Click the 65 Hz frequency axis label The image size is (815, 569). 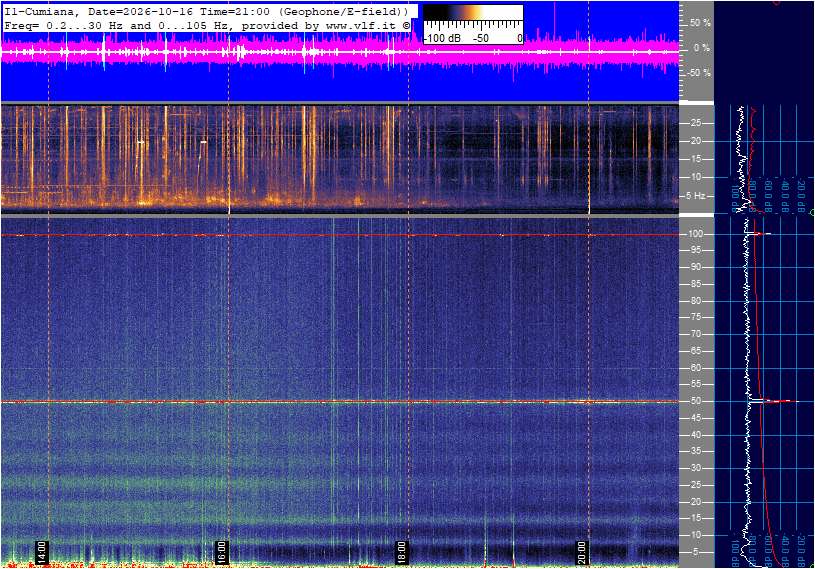695,351
